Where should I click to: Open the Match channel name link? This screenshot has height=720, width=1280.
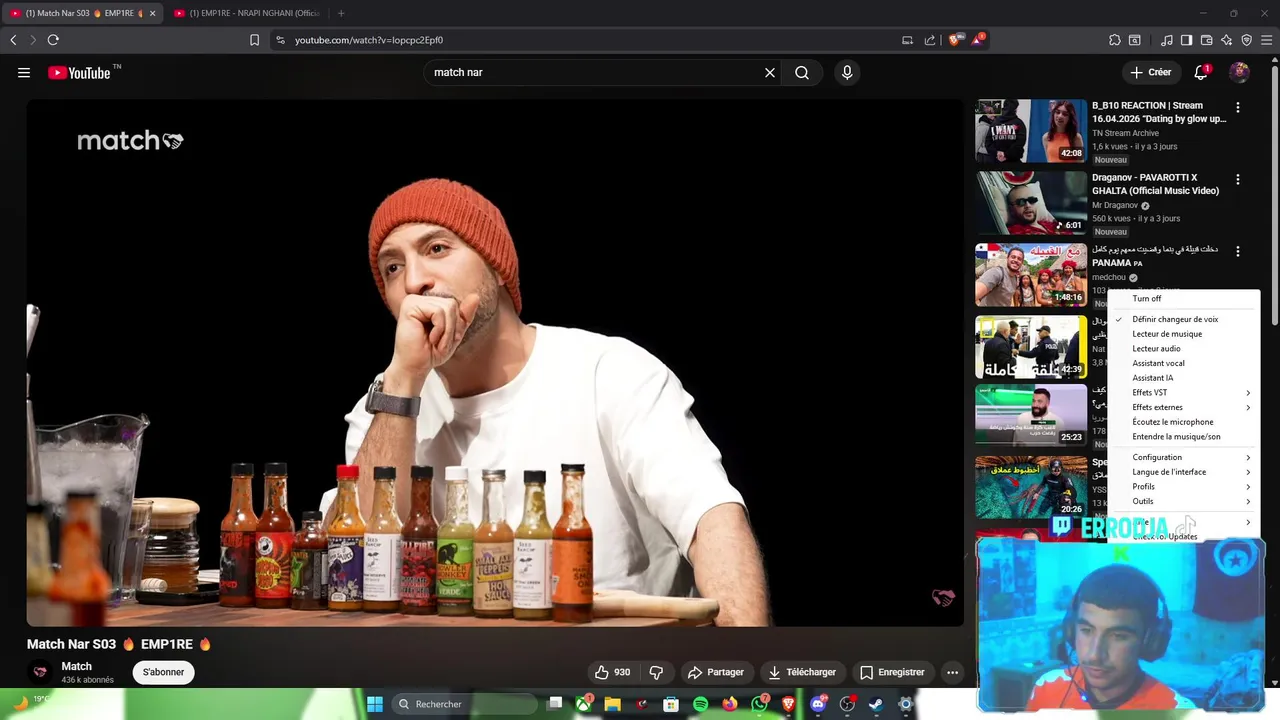[76, 666]
